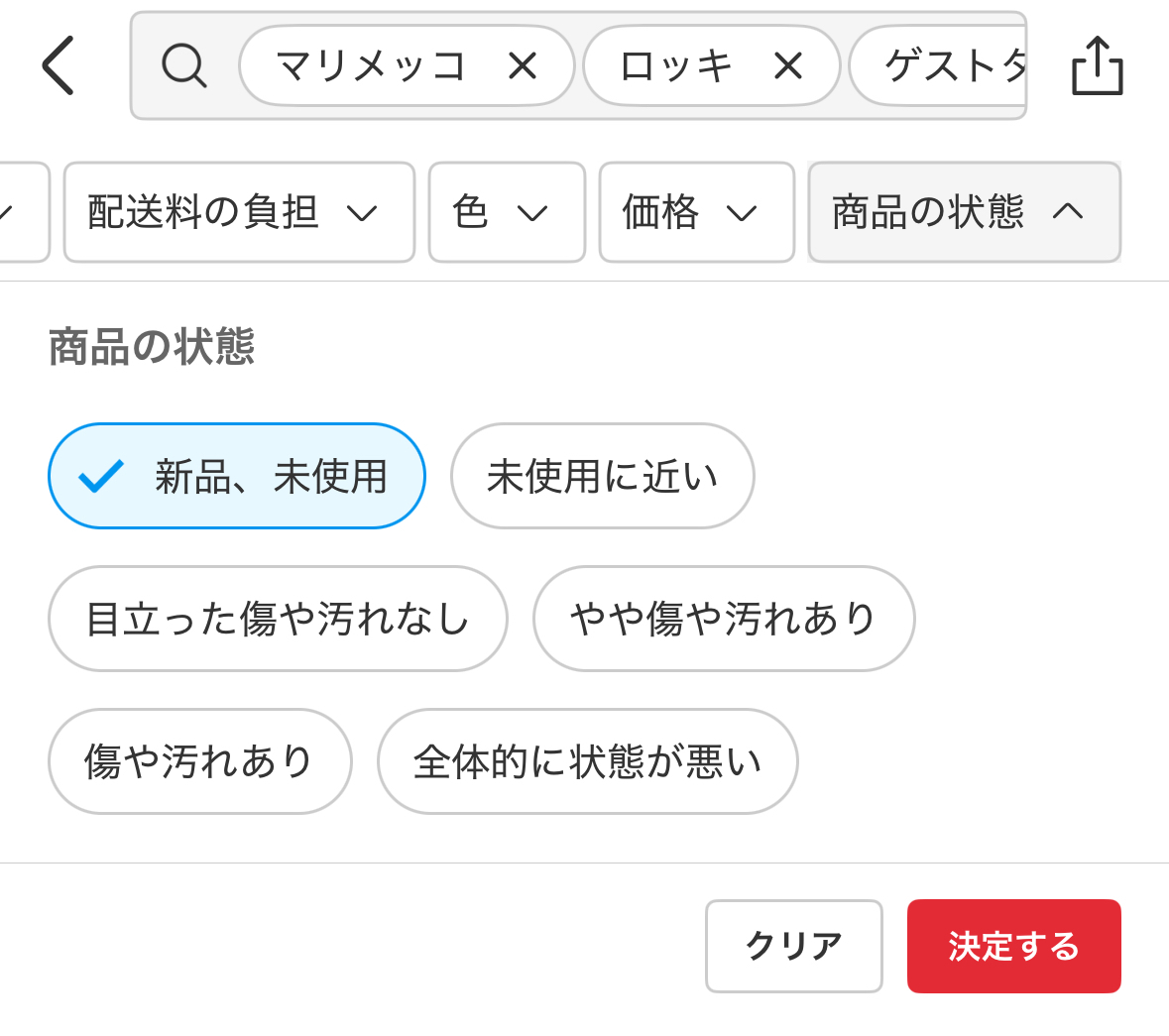Remove the ロッキ search tag
1169x1036 pixels.
[788, 66]
